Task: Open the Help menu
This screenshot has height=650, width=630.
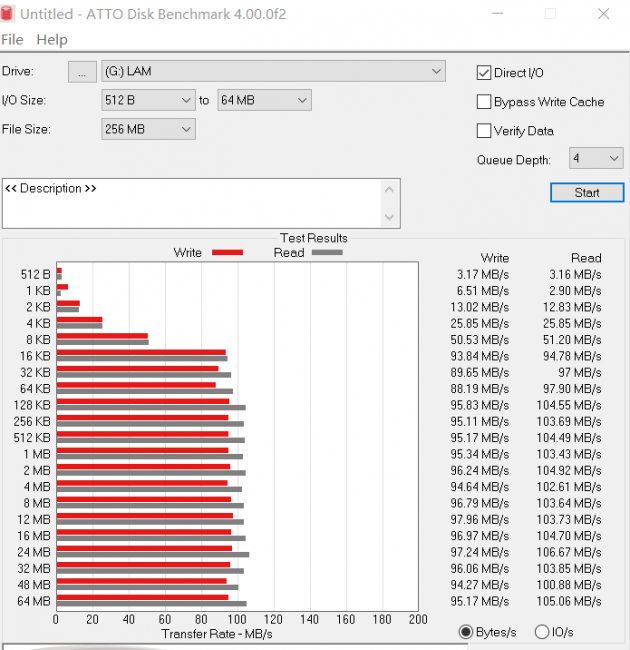Action: pos(52,40)
